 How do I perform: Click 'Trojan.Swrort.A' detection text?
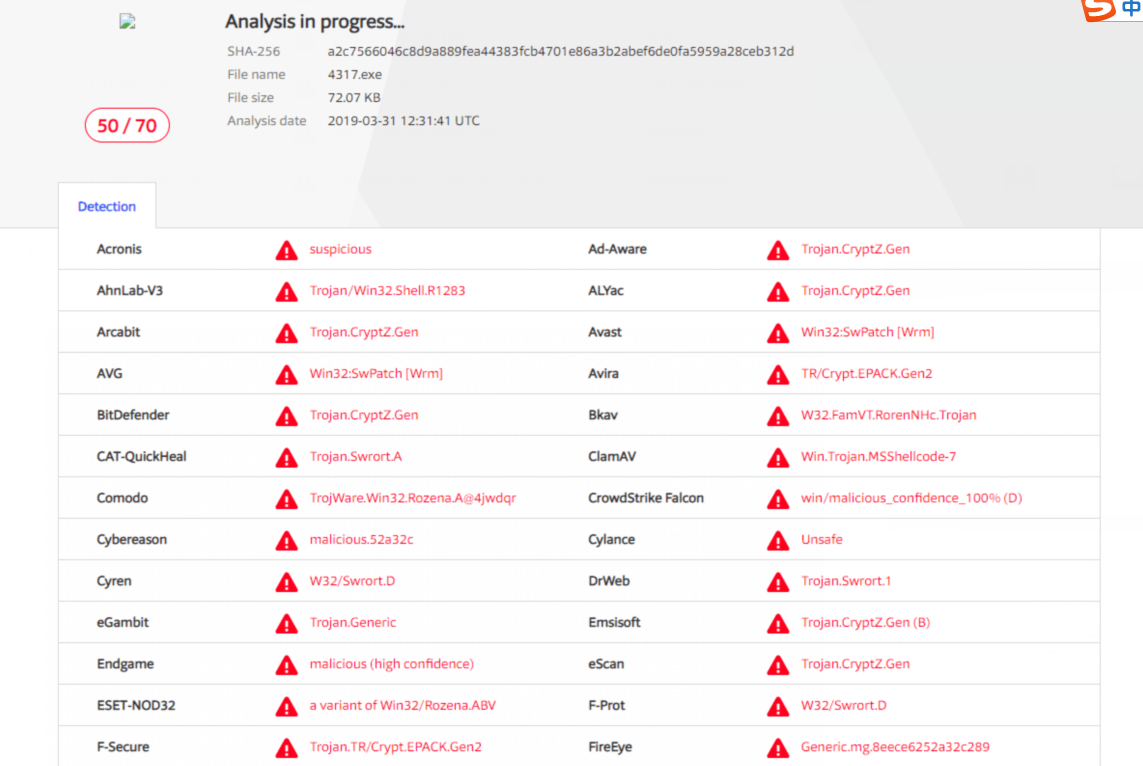(x=356, y=457)
